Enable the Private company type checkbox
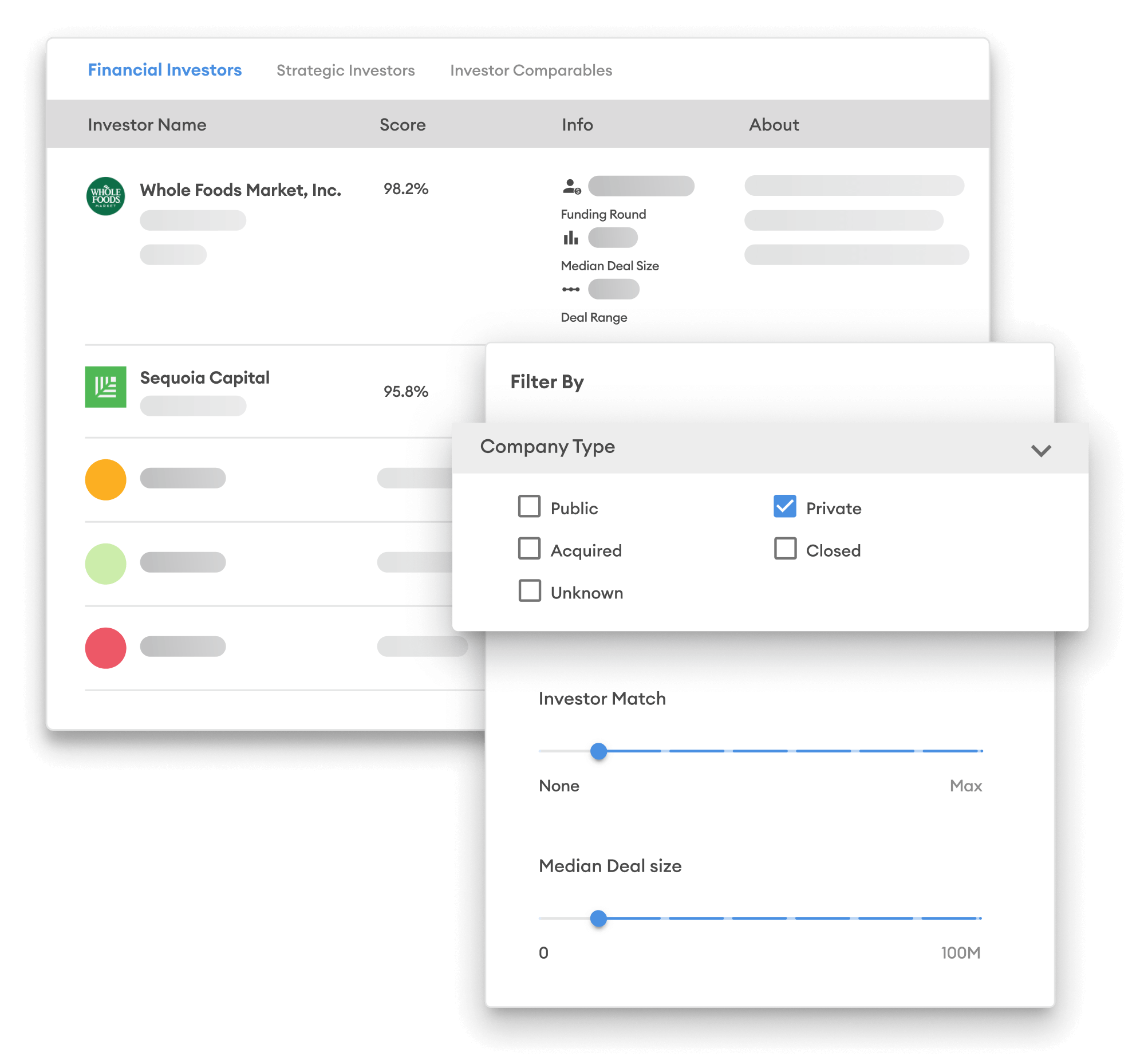The width and height of the screenshot is (1144, 1064). [x=785, y=508]
